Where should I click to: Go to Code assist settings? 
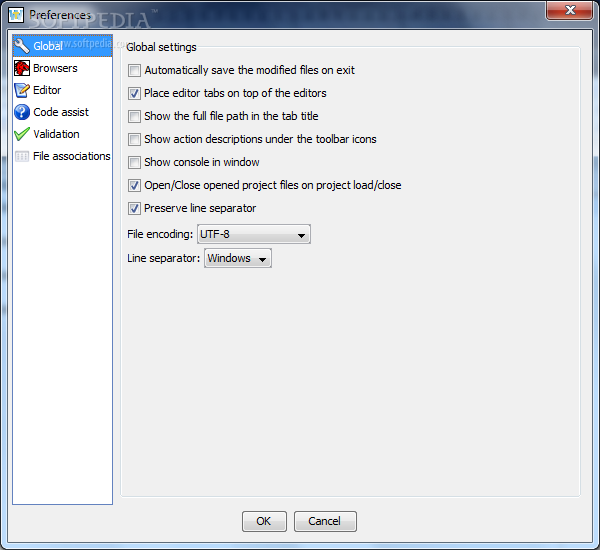pyautogui.click(x=61, y=112)
